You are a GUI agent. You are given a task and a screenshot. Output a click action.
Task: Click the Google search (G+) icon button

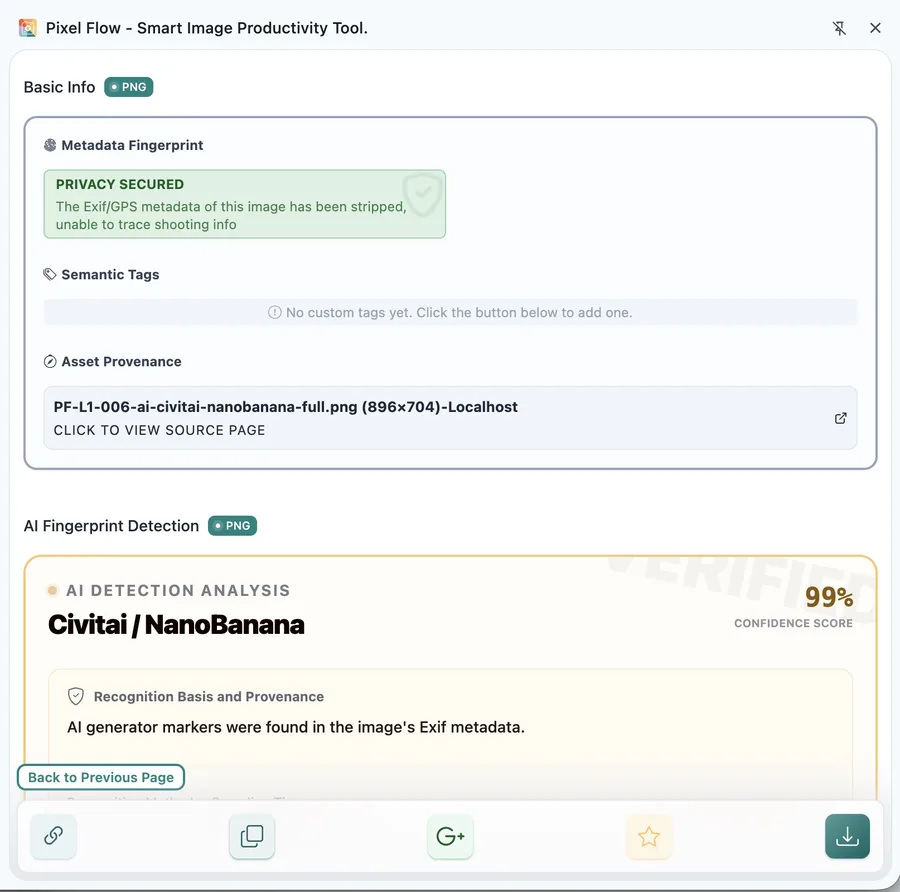click(x=451, y=836)
